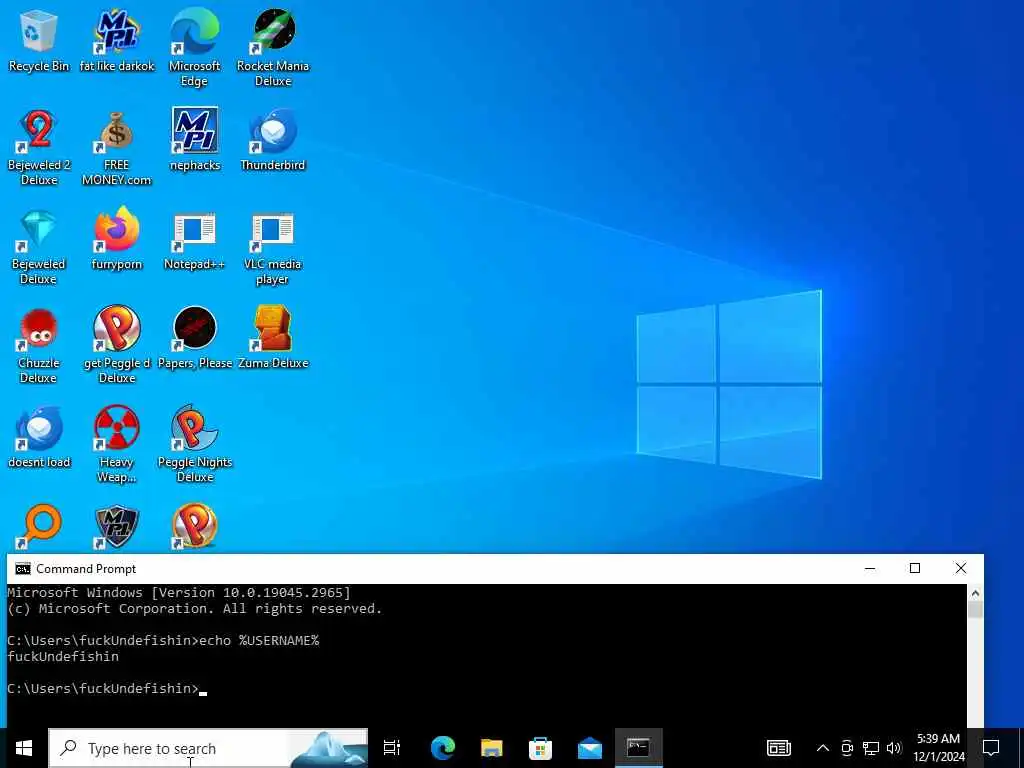Launch the VLC media player shortcut

273,246
